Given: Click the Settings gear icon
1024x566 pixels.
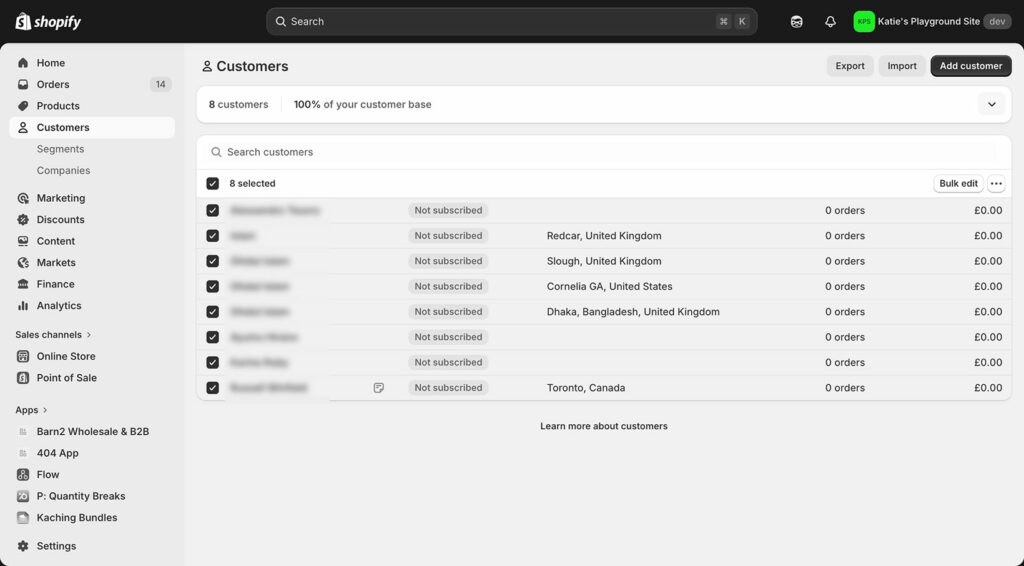Looking at the screenshot, I should tap(23, 546).
